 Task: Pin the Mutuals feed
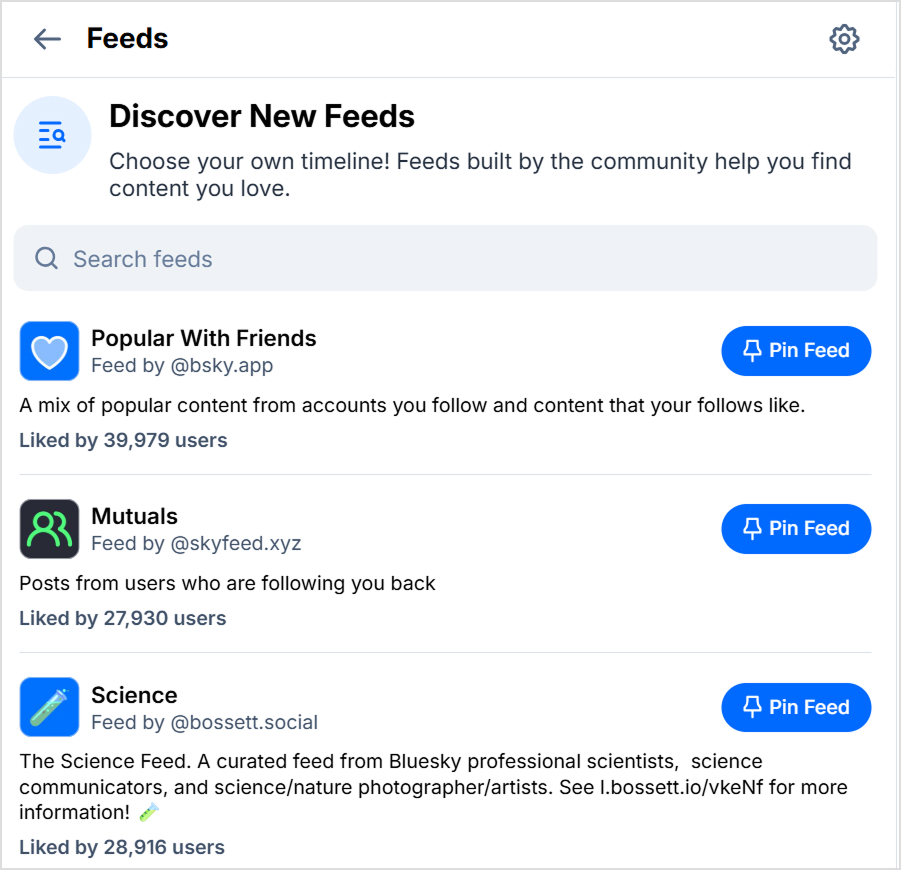pyautogui.click(x=796, y=529)
